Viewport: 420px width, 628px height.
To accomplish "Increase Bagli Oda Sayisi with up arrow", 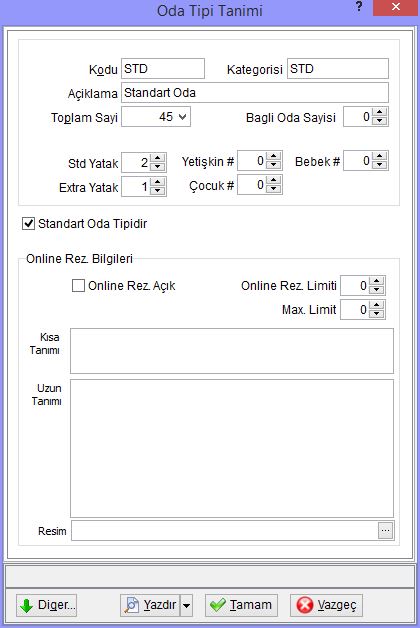I will pos(380,112).
